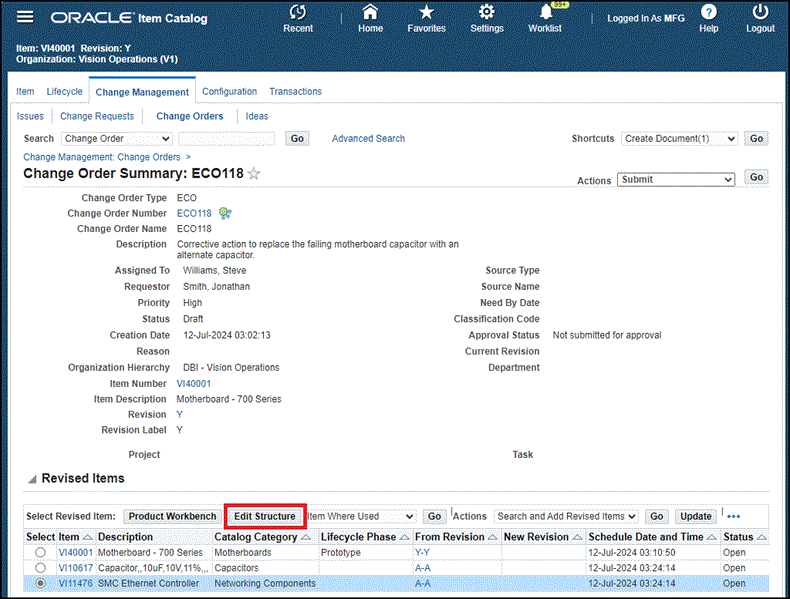Select radio button for VI11476 row
Viewport: 790px width, 599px height.
(x=40, y=583)
